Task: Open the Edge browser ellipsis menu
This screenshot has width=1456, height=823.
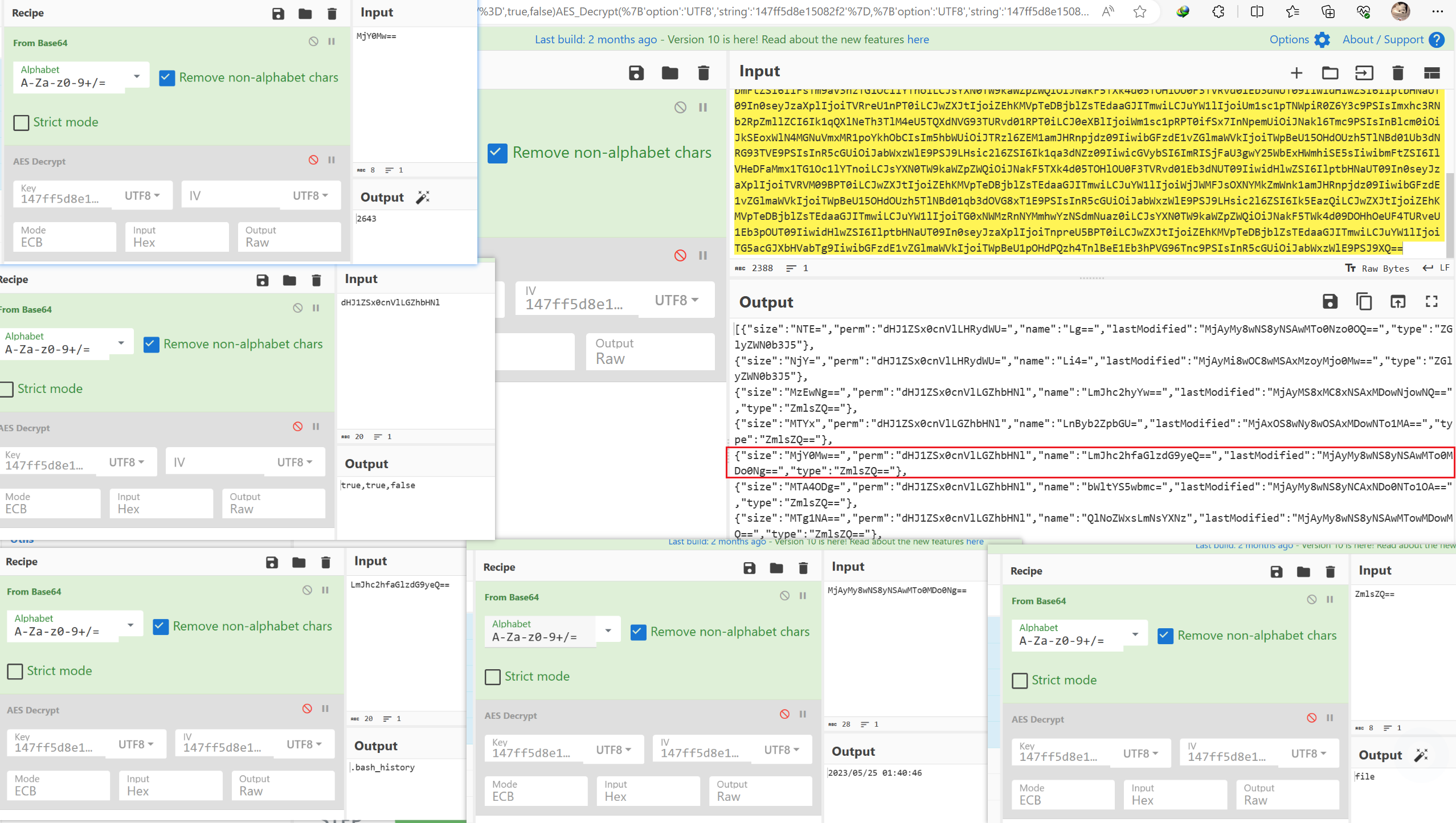Action: tap(1438, 11)
